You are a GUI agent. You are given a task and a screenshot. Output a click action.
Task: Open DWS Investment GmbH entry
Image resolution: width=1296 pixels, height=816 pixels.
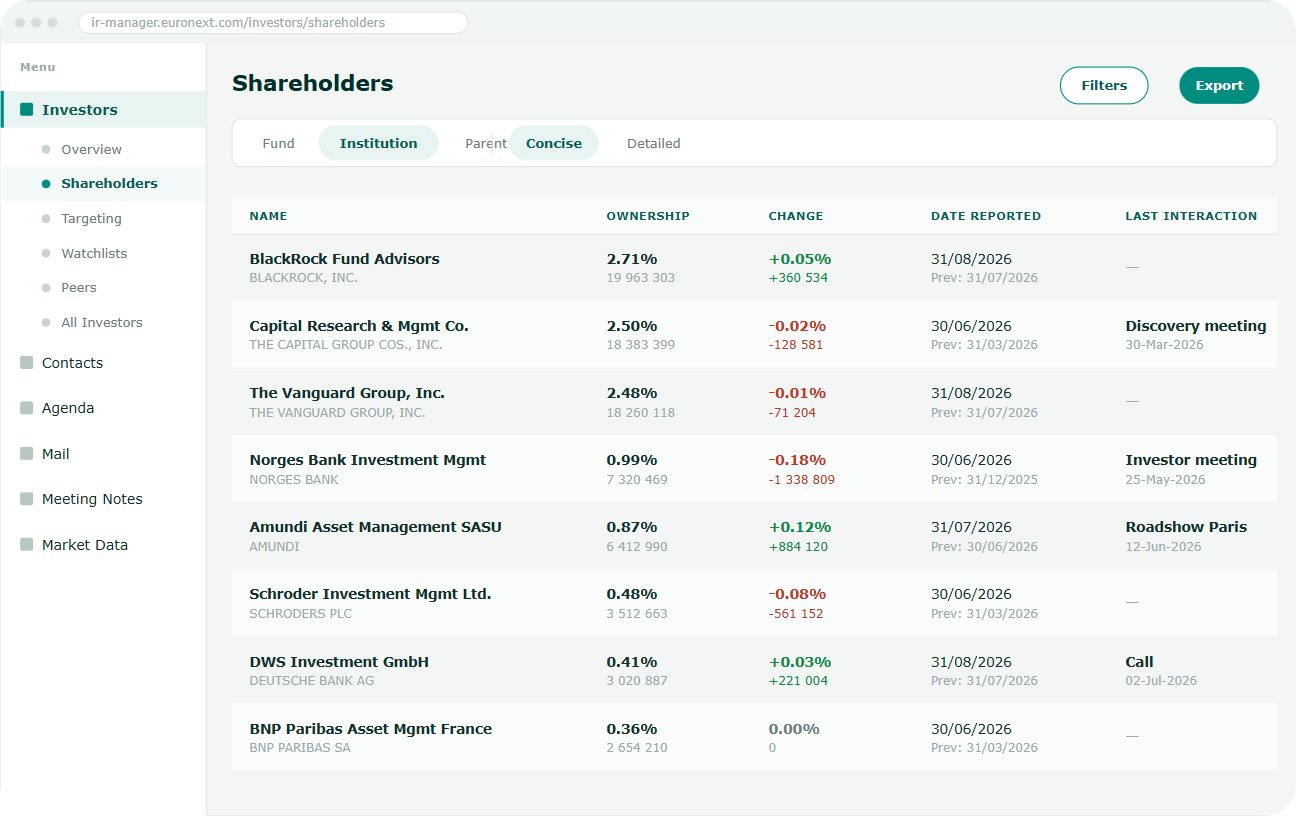tap(339, 662)
